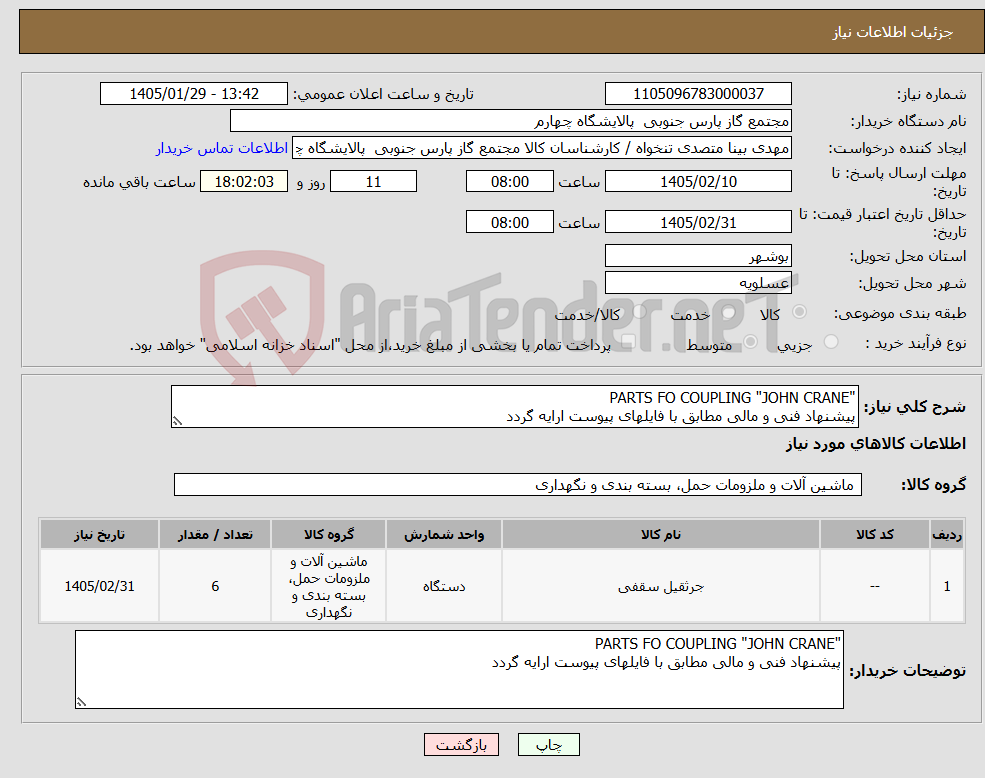
Task: Click the چاپ (print) button
Action: point(548,745)
